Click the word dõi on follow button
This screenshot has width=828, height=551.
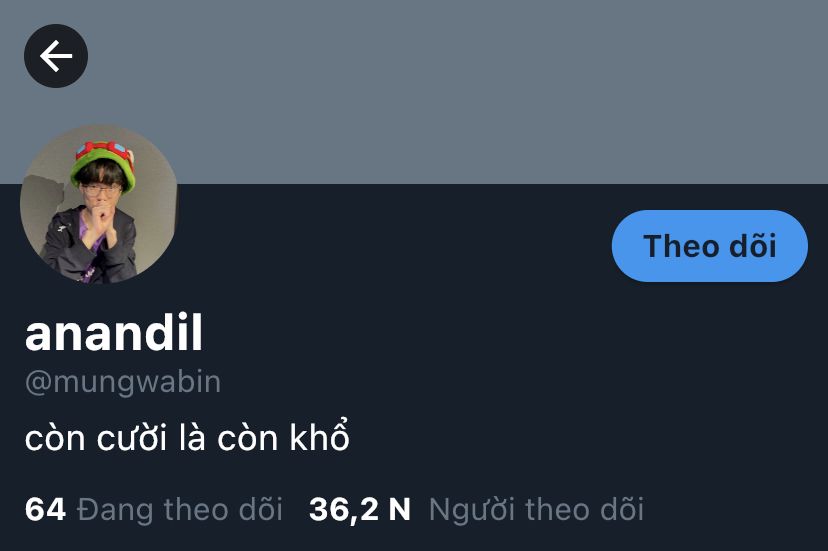(x=752, y=246)
